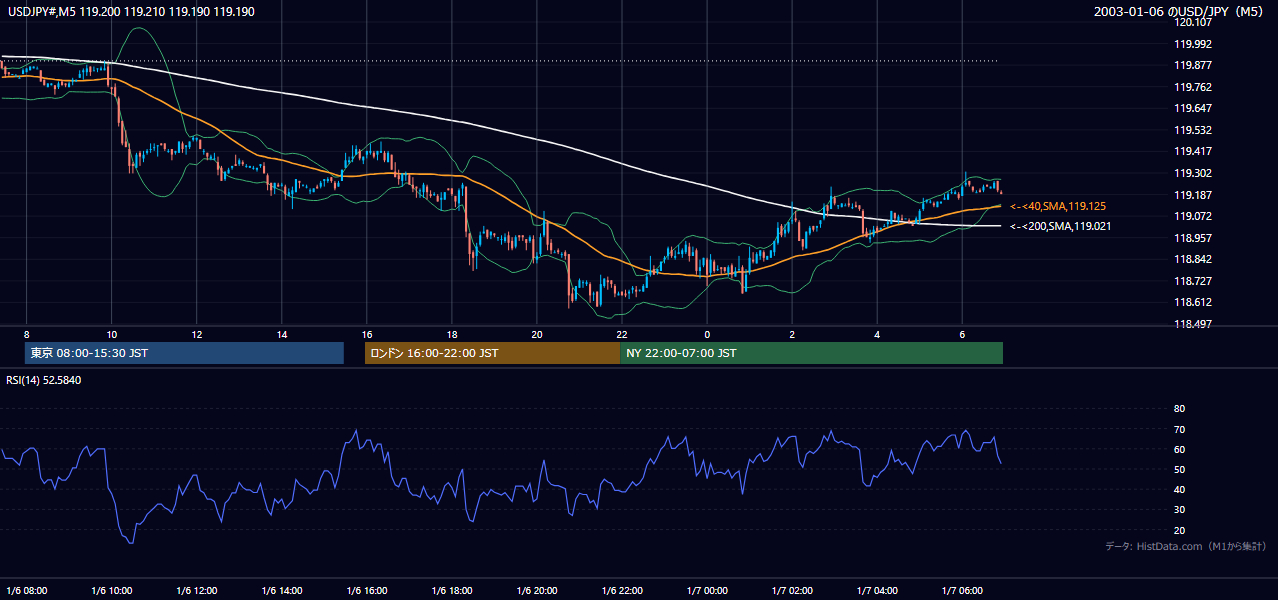Click price axis value 119.647

click(x=1193, y=108)
